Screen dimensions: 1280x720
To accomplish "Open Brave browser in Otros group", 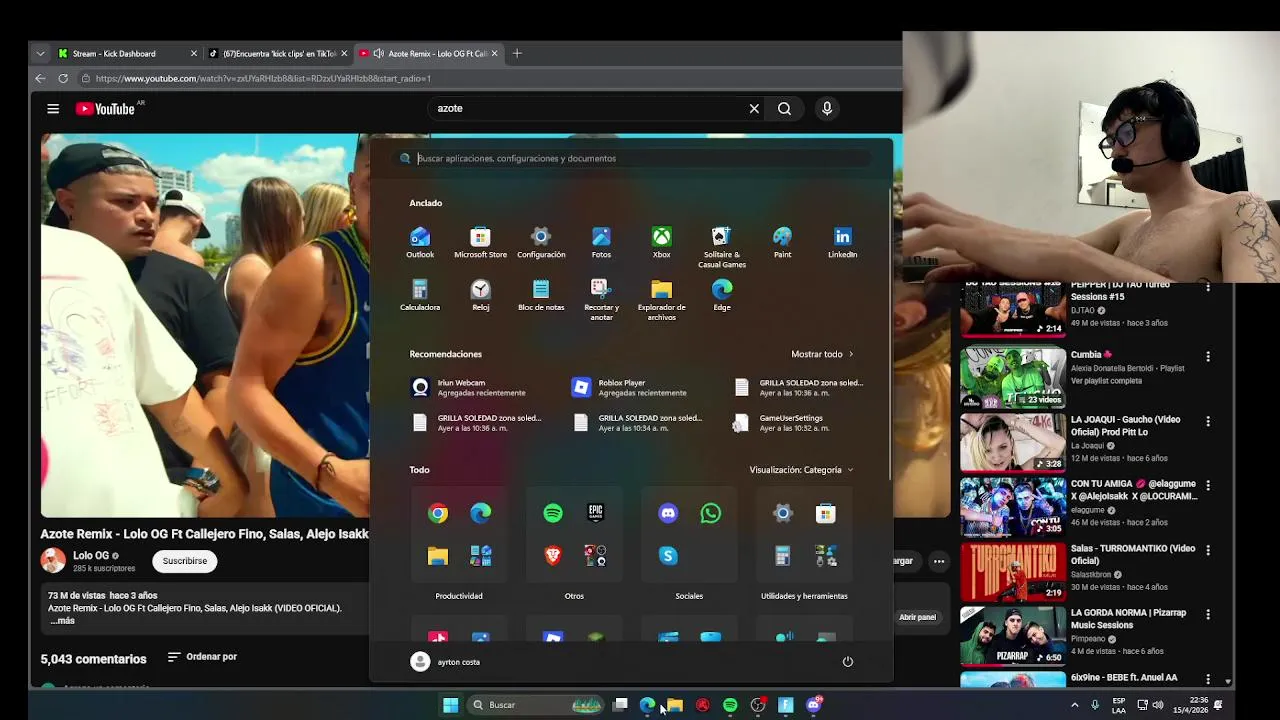I will click(553, 556).
